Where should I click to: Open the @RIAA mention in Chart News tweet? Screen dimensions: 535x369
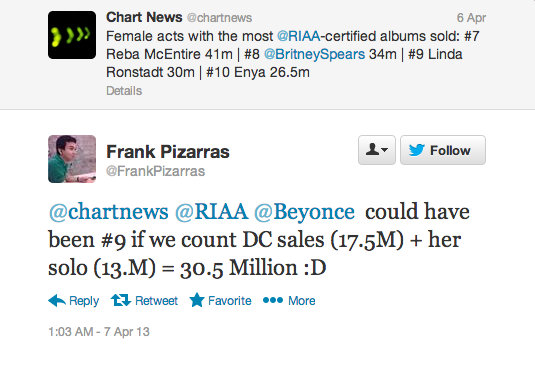coord(299,36)
